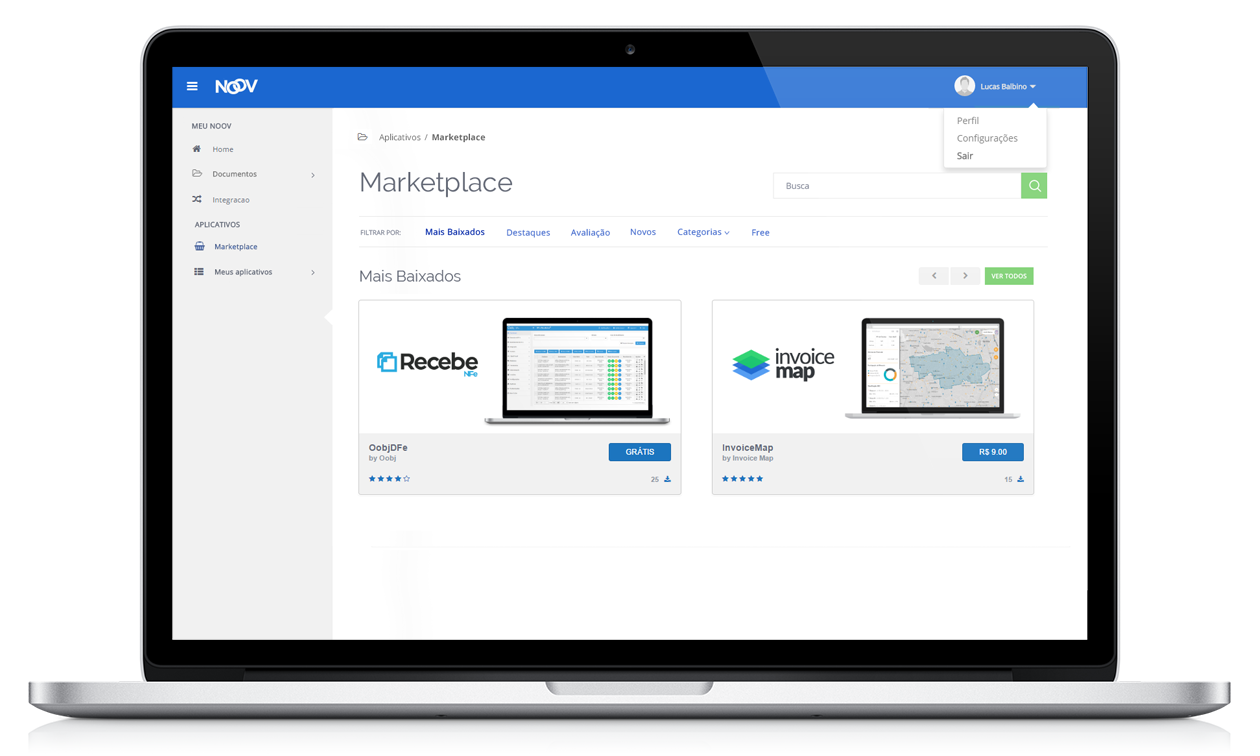1260x756 pixels.
Task: Open Documentos sidebar entry
Action: (234, 174)
